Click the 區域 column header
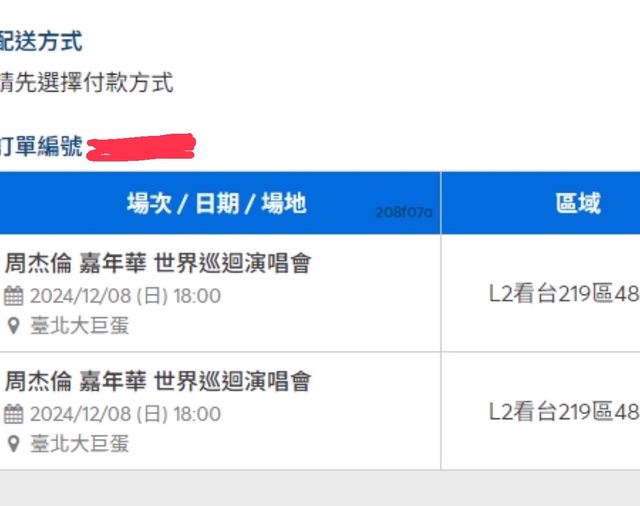Viewport: 640px width, 506px height. point(578,204)
